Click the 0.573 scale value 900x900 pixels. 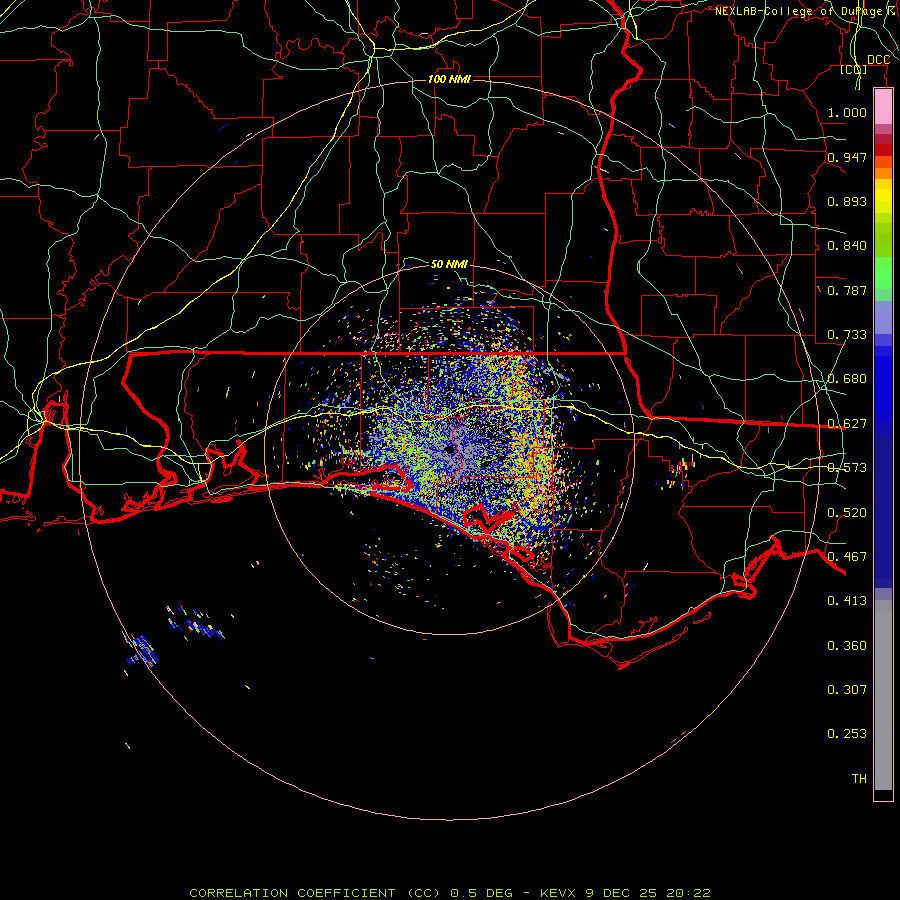pyautogui.click(x=847, y=467)
